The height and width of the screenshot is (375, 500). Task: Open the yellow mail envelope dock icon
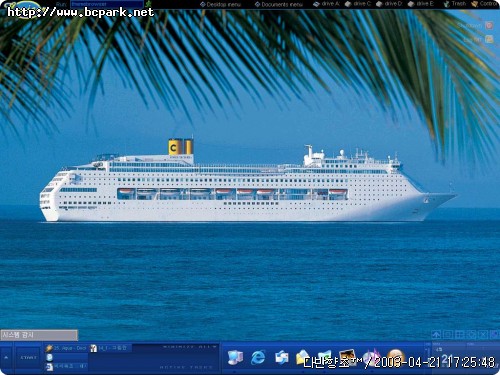tap(303, 357)
